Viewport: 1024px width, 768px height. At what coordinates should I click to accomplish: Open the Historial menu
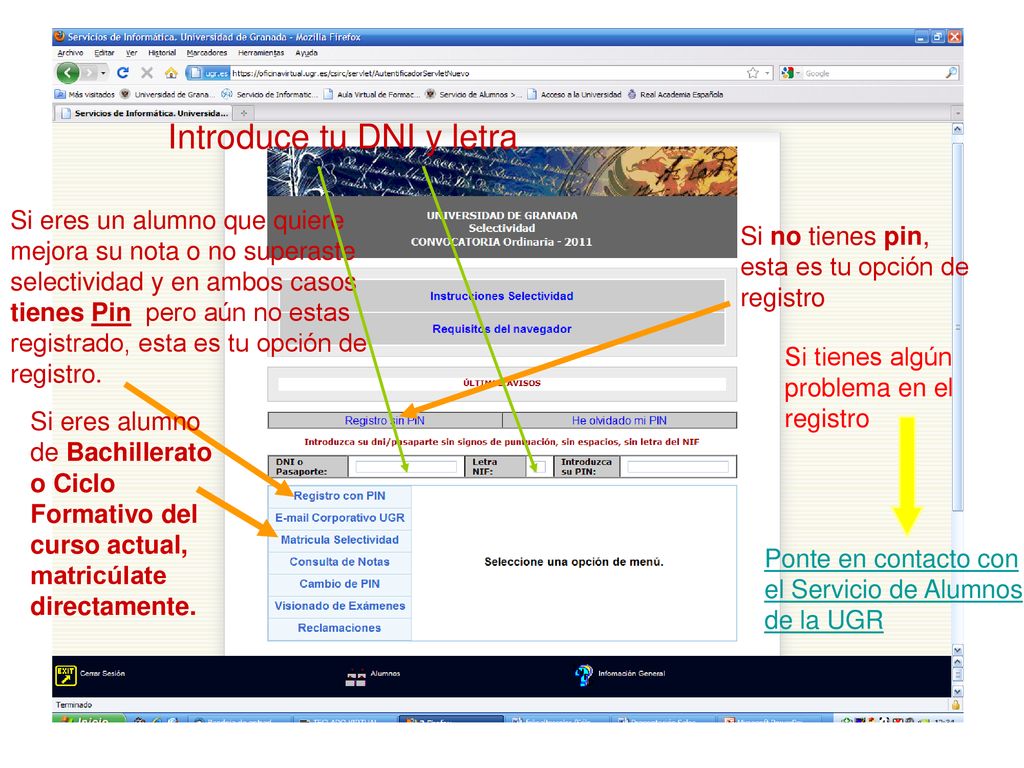[161, 53]
